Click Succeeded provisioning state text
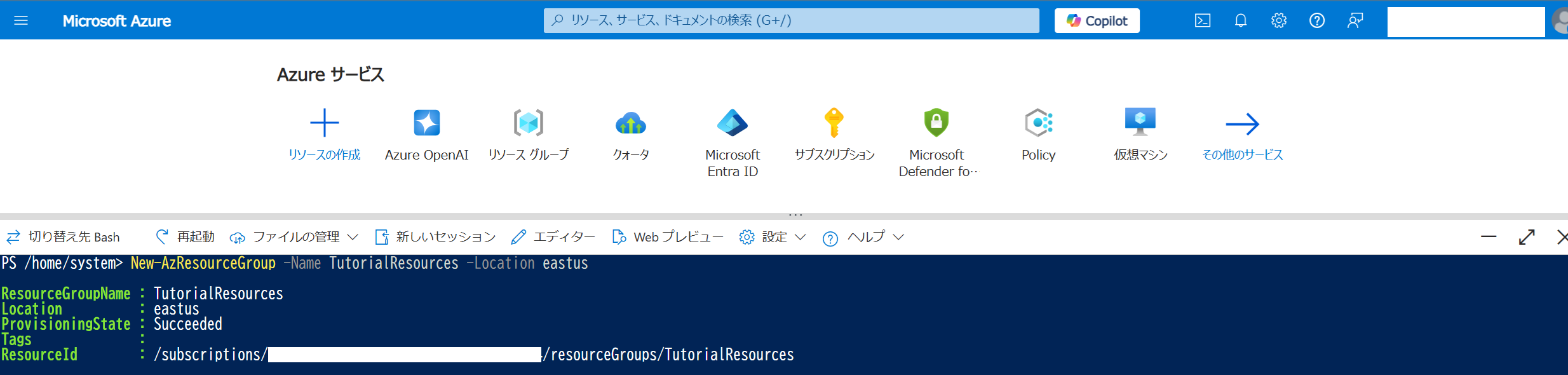 188,324
